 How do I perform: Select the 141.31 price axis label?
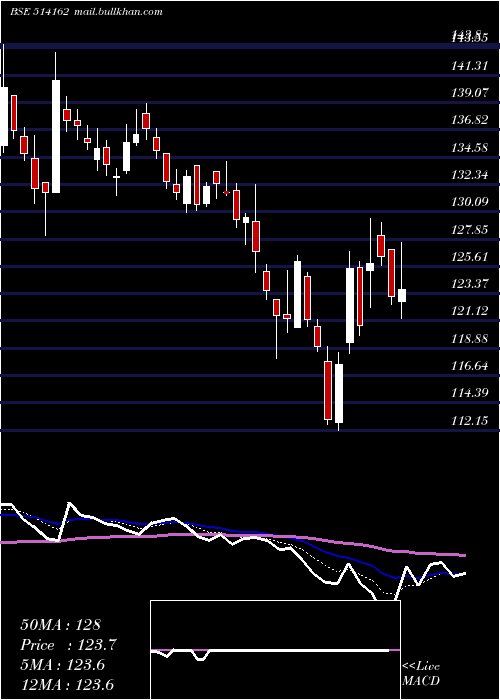click(x=469, y=66)
